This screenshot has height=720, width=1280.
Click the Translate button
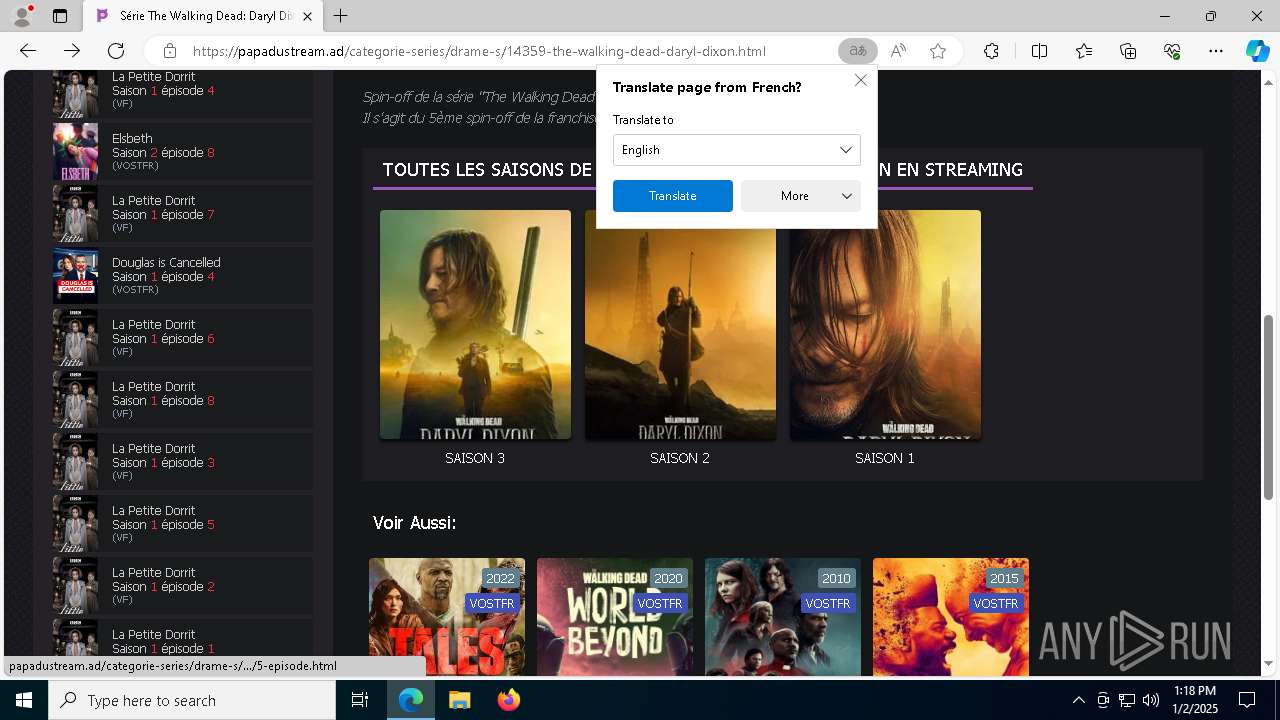[x=673, y=196]
